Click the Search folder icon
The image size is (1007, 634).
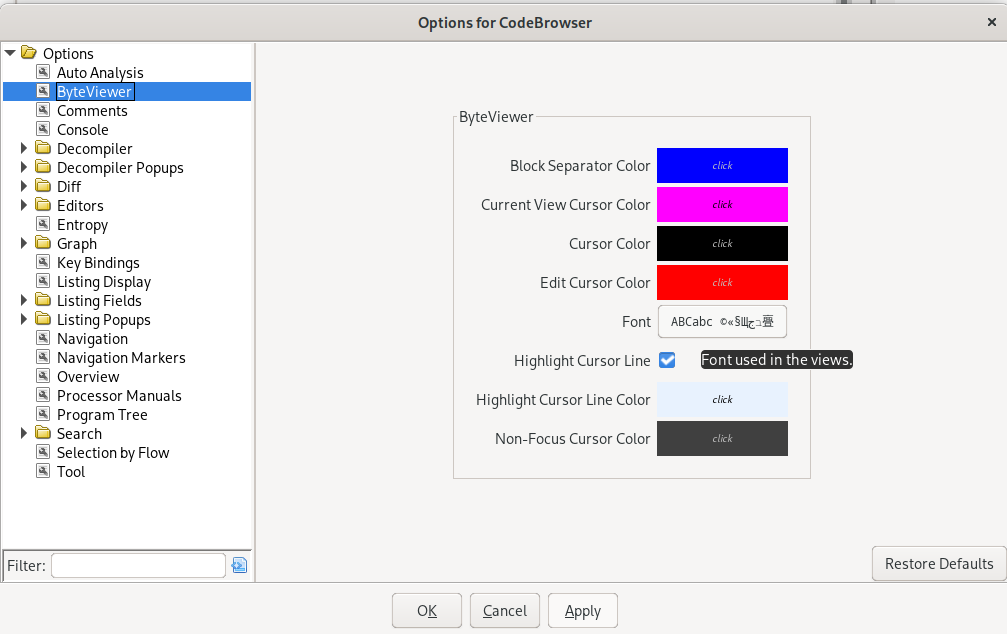point(43,433)
